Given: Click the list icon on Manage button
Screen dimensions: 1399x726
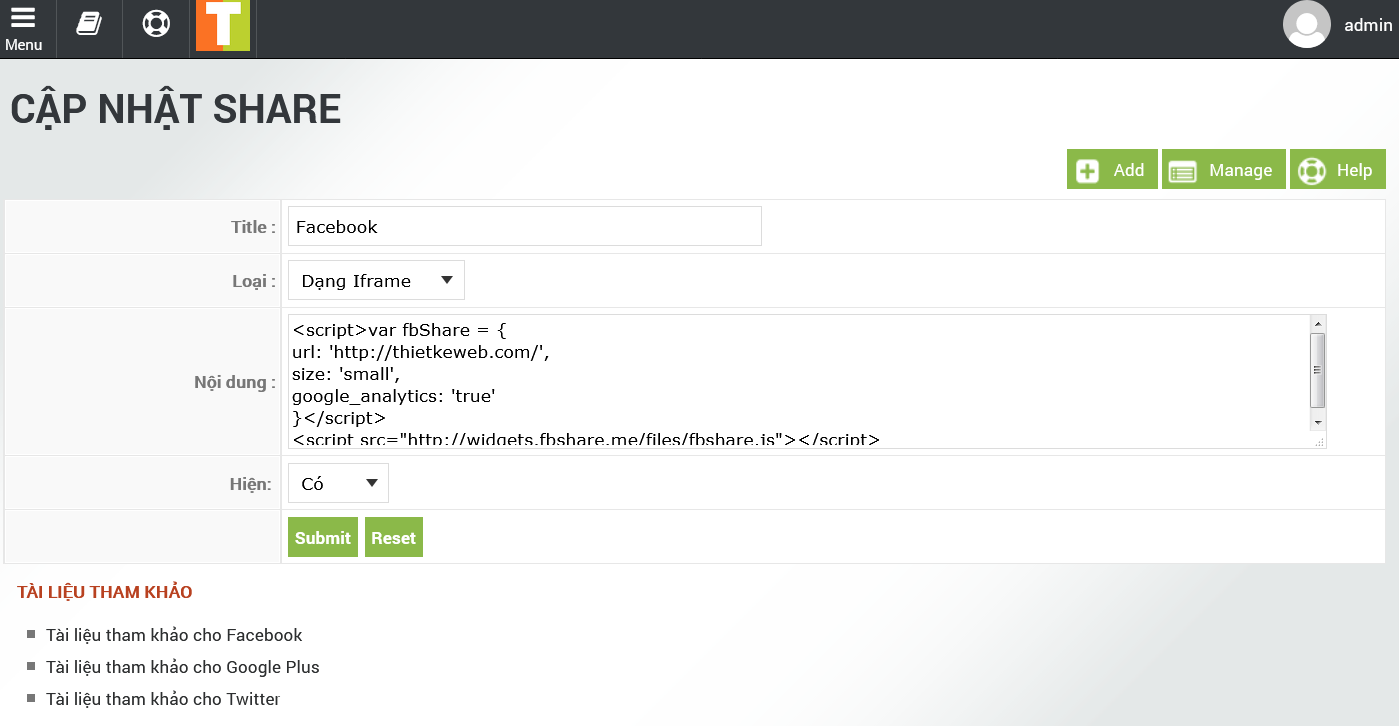Looking at the screenshot, I should click(1183, 171).
